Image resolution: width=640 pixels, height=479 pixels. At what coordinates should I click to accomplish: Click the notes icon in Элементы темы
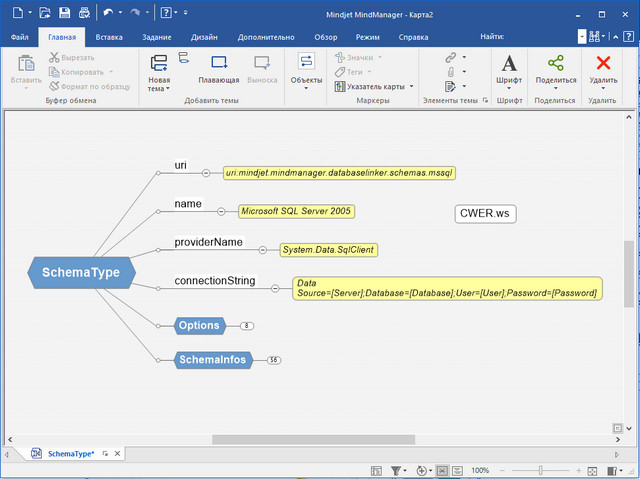click(x=450, y=86)
